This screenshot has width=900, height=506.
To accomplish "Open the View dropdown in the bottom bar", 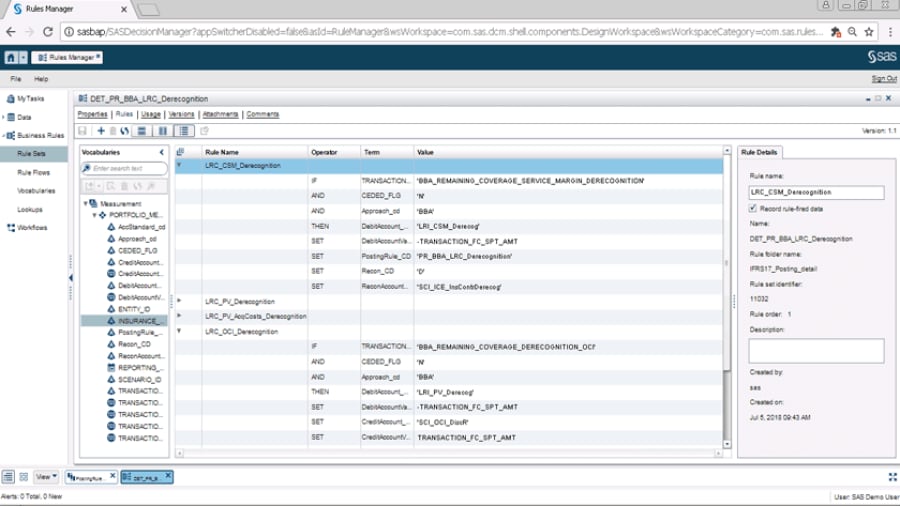I will [46, 477].
